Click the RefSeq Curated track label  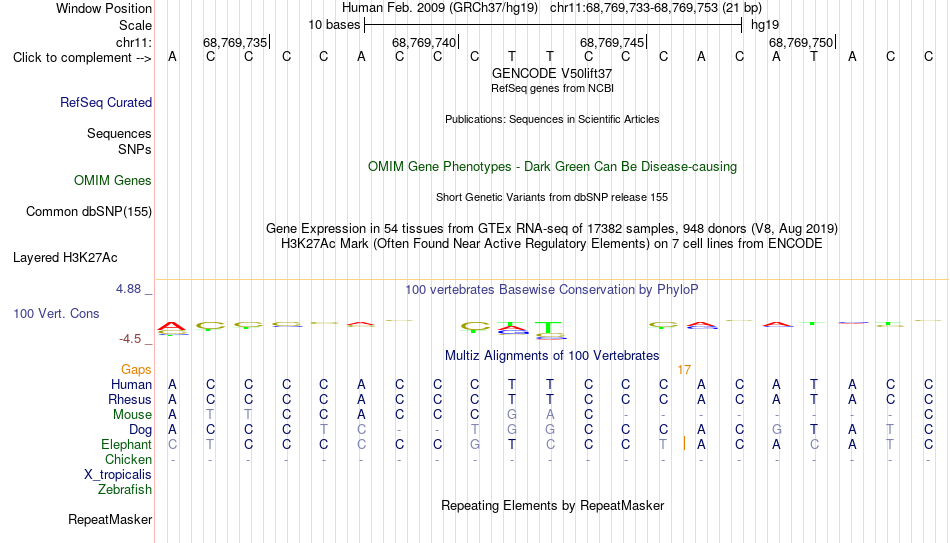pyautogui.click(x=106, y=102)
